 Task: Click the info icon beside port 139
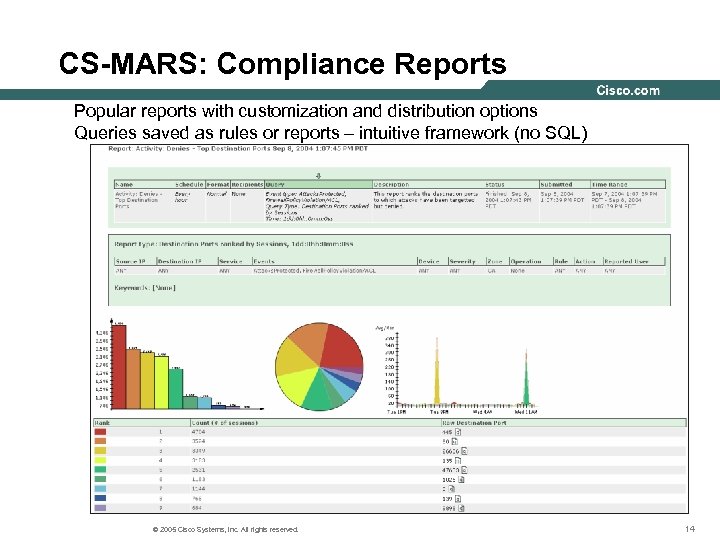coord(458,498)
